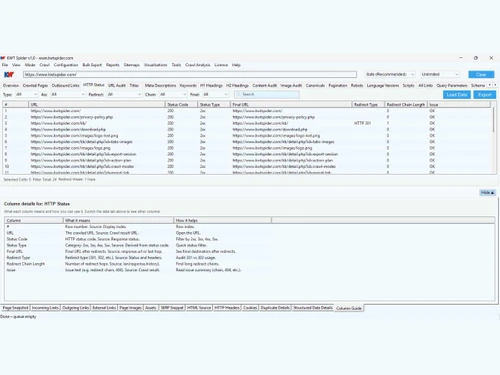Image resolution: width=500 pixels, height=375 pixels.
Task: Switch to the Titles tab
Action: tap(134, 86)
